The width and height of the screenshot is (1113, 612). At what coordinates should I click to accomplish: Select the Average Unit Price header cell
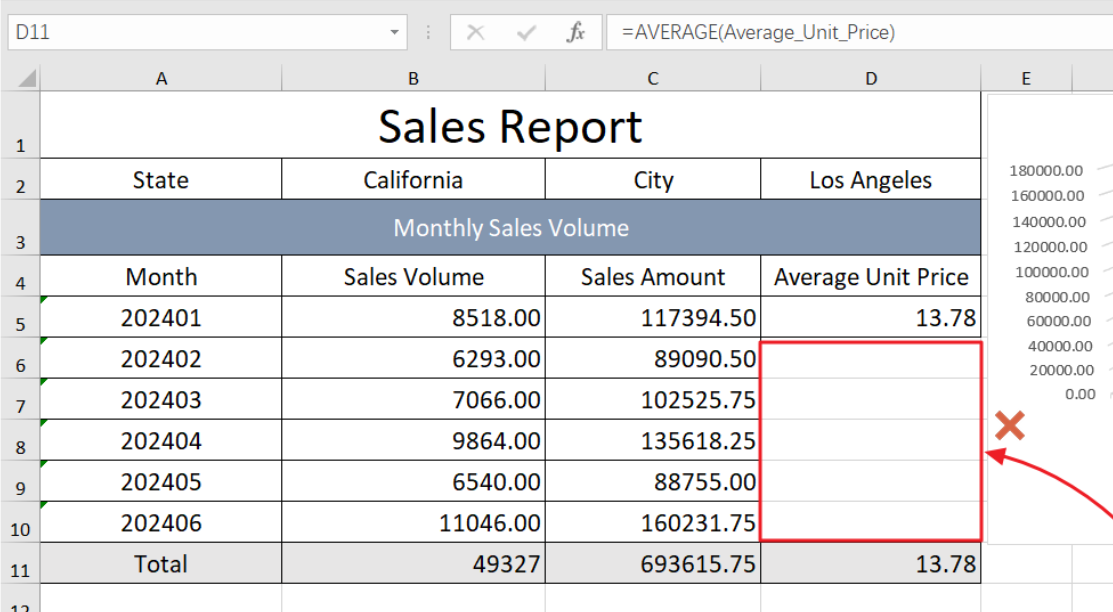[x=870, y=277]
